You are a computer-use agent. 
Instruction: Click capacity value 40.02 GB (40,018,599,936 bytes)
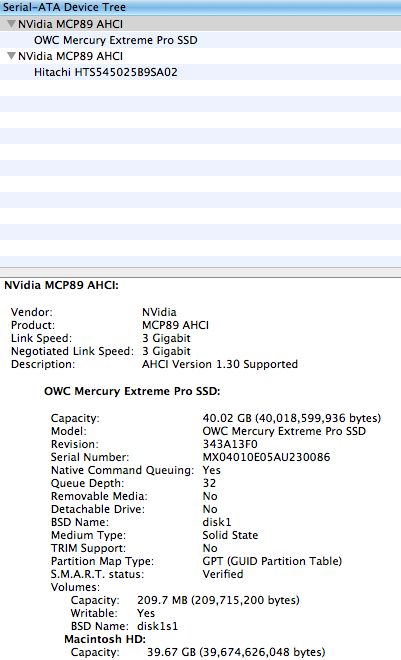click(x=292, y=418)
